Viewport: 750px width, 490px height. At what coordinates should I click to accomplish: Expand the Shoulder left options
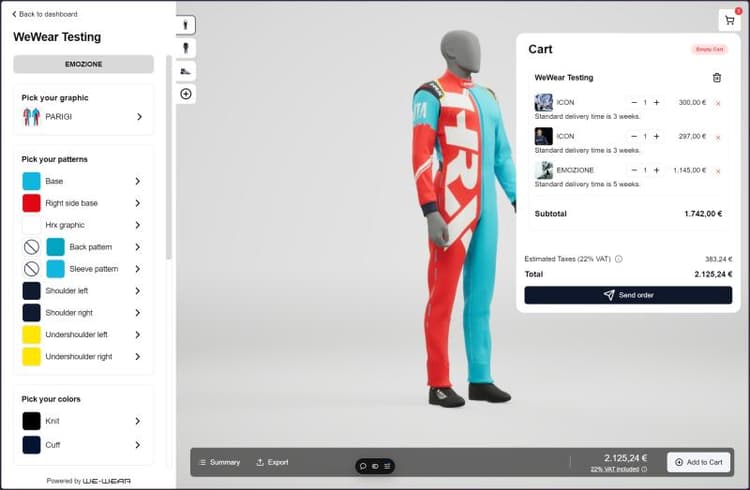(x=138, y=291)
